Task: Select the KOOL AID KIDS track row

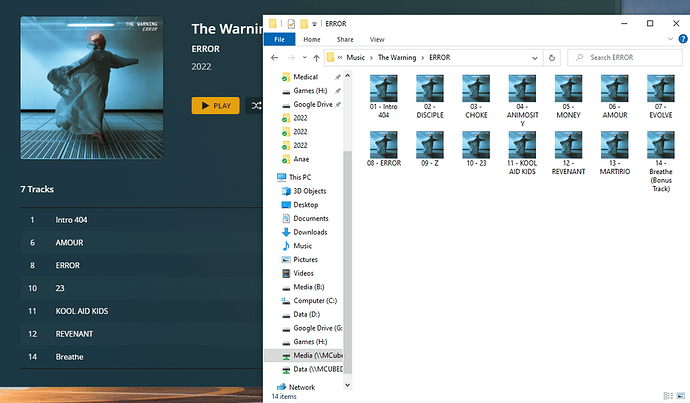Action: 141,311
